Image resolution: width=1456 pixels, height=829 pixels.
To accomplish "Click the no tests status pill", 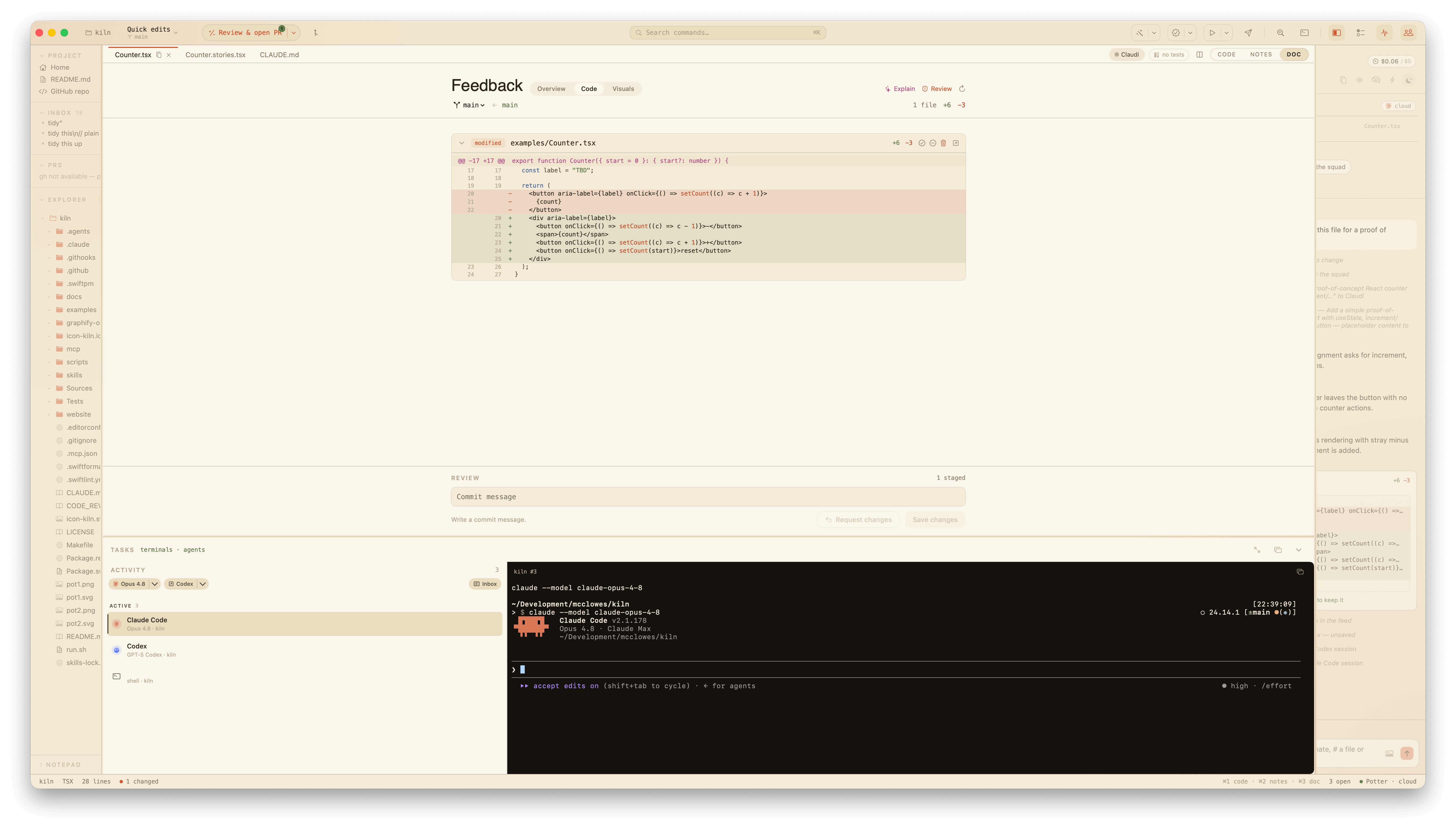I will 1169,55.
